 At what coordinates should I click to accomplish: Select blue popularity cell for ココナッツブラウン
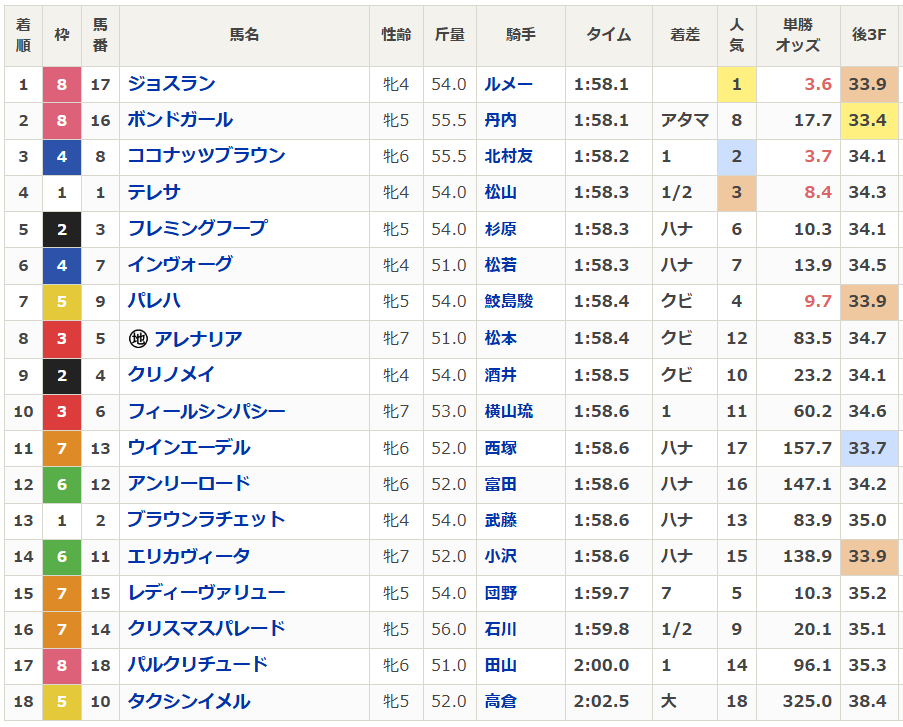pos(737,156)
